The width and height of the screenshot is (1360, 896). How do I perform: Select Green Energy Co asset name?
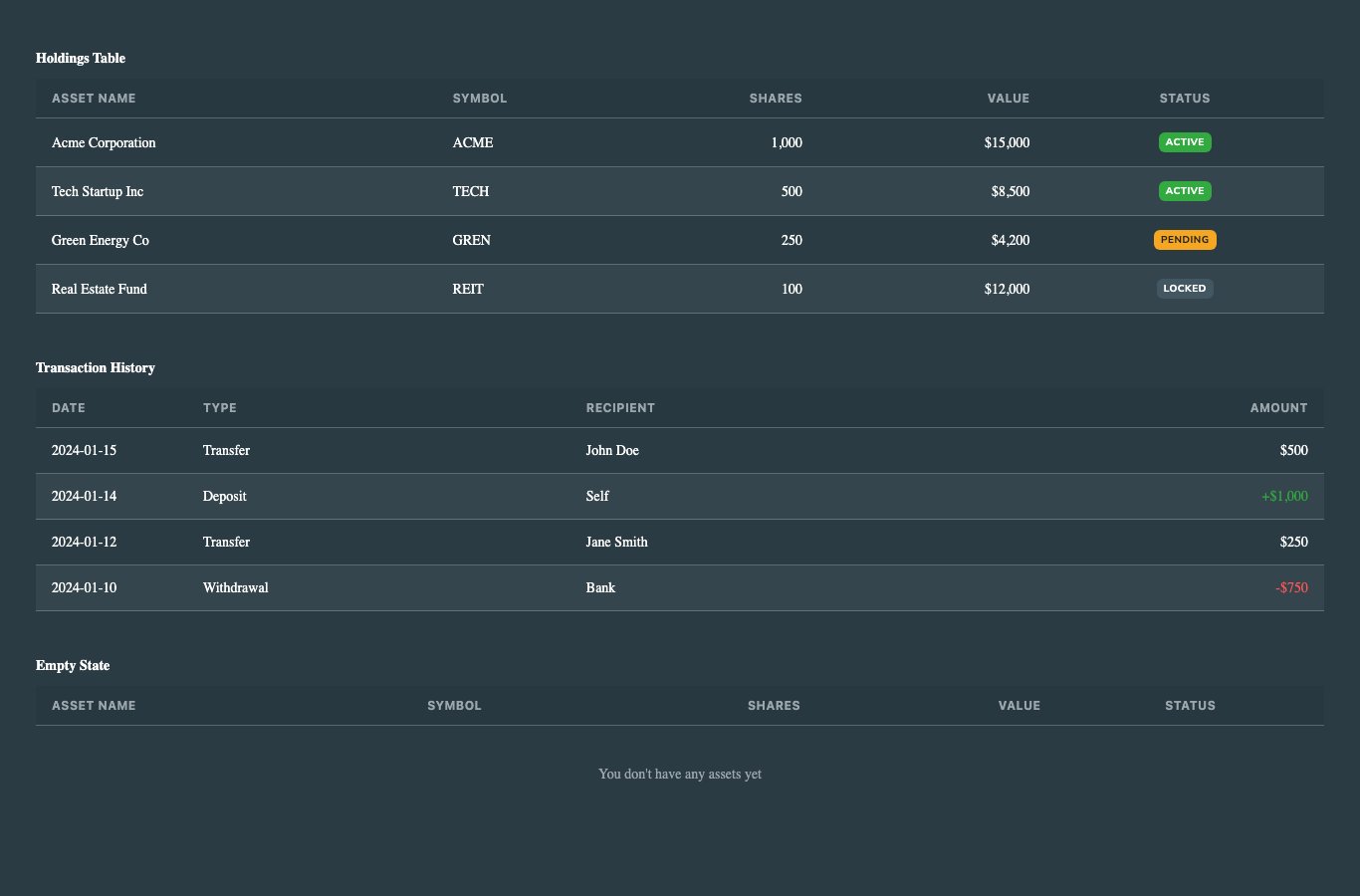[101, 240]
